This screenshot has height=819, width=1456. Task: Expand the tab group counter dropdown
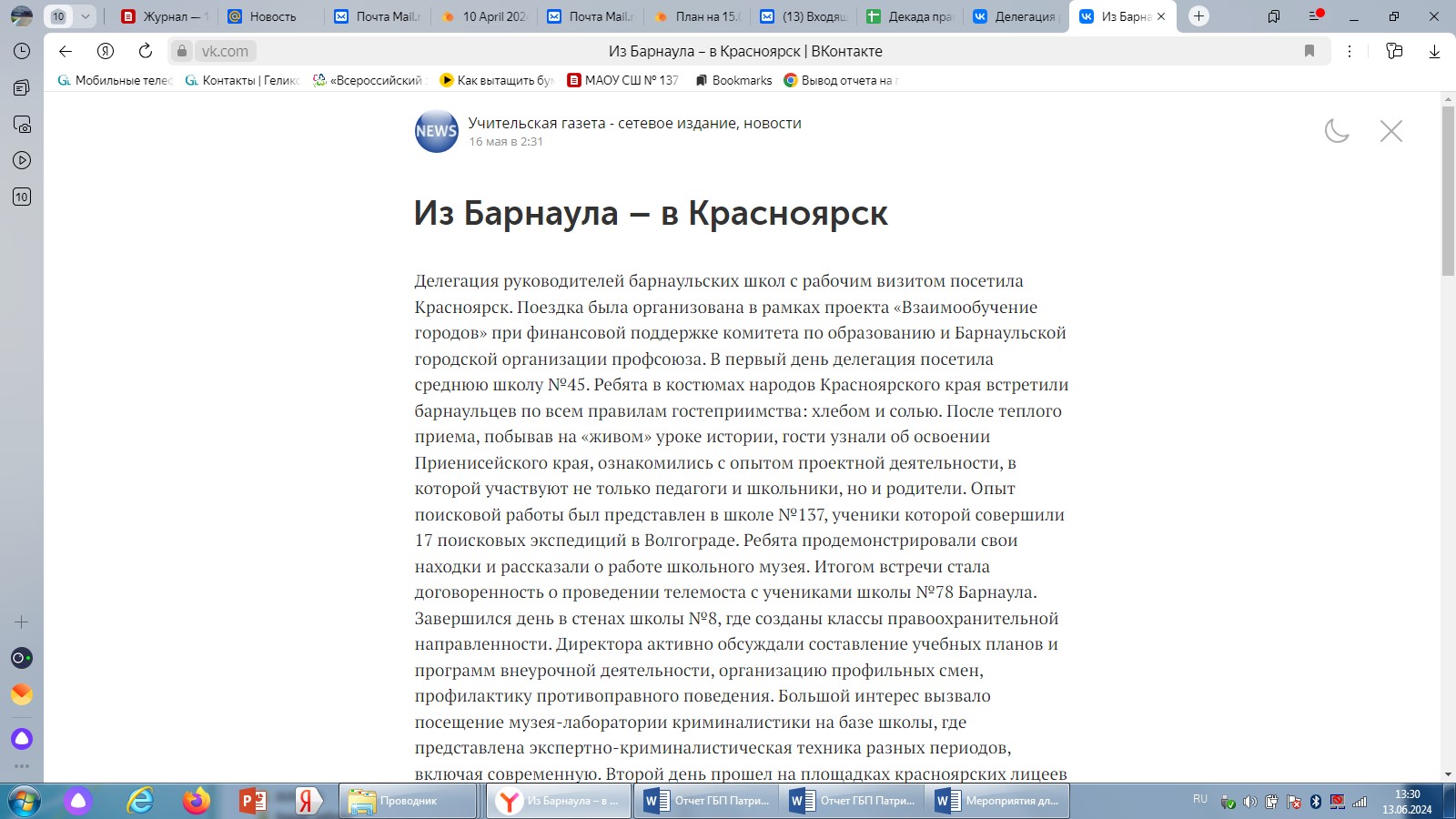85,16
